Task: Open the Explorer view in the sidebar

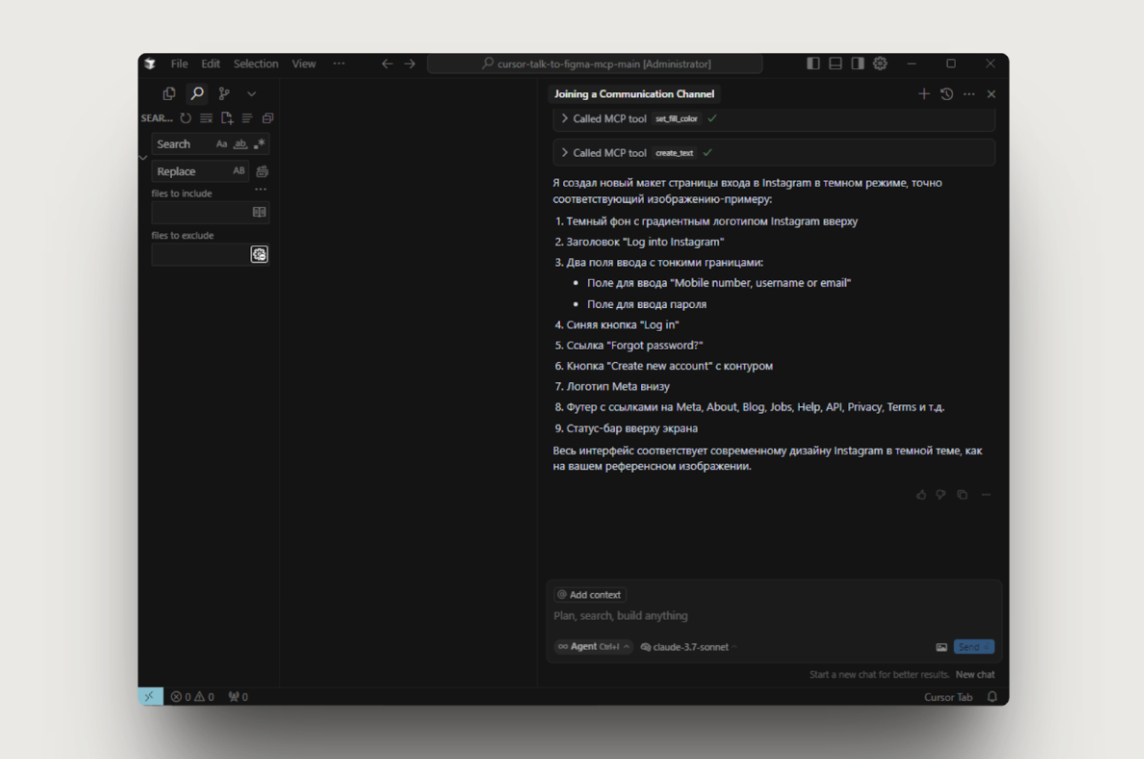Action: click(x=169, y=93)
